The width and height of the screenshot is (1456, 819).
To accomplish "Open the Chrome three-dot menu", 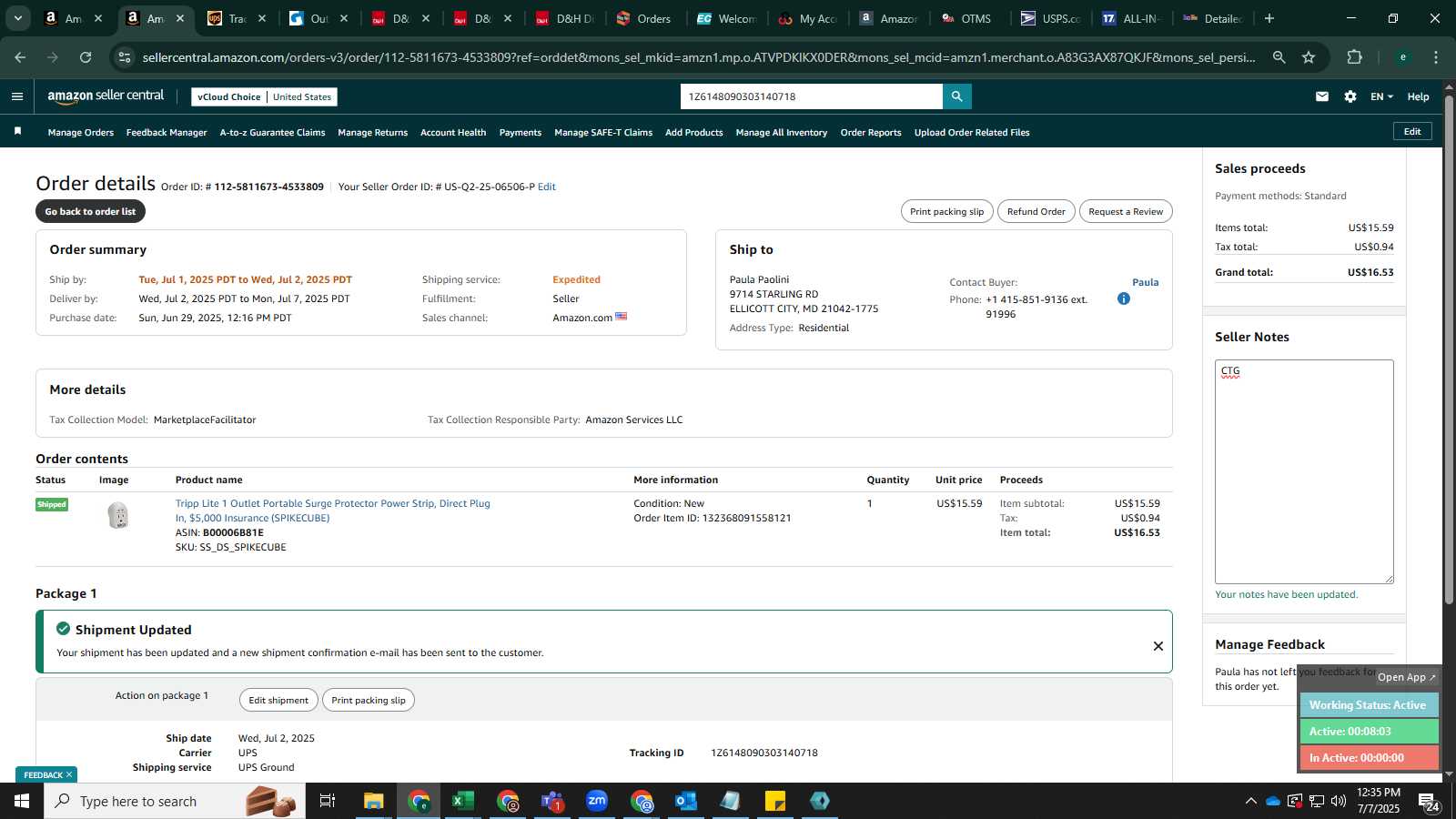I will point(1436,57).
